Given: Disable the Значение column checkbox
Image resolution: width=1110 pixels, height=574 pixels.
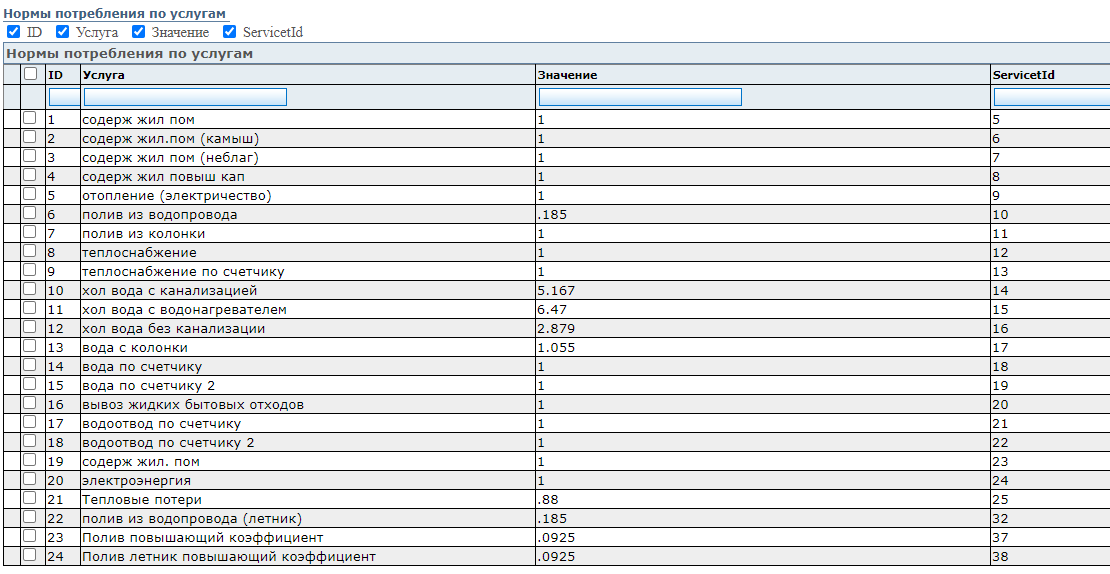Looking at the screenshot, I should tap(139, 31).
